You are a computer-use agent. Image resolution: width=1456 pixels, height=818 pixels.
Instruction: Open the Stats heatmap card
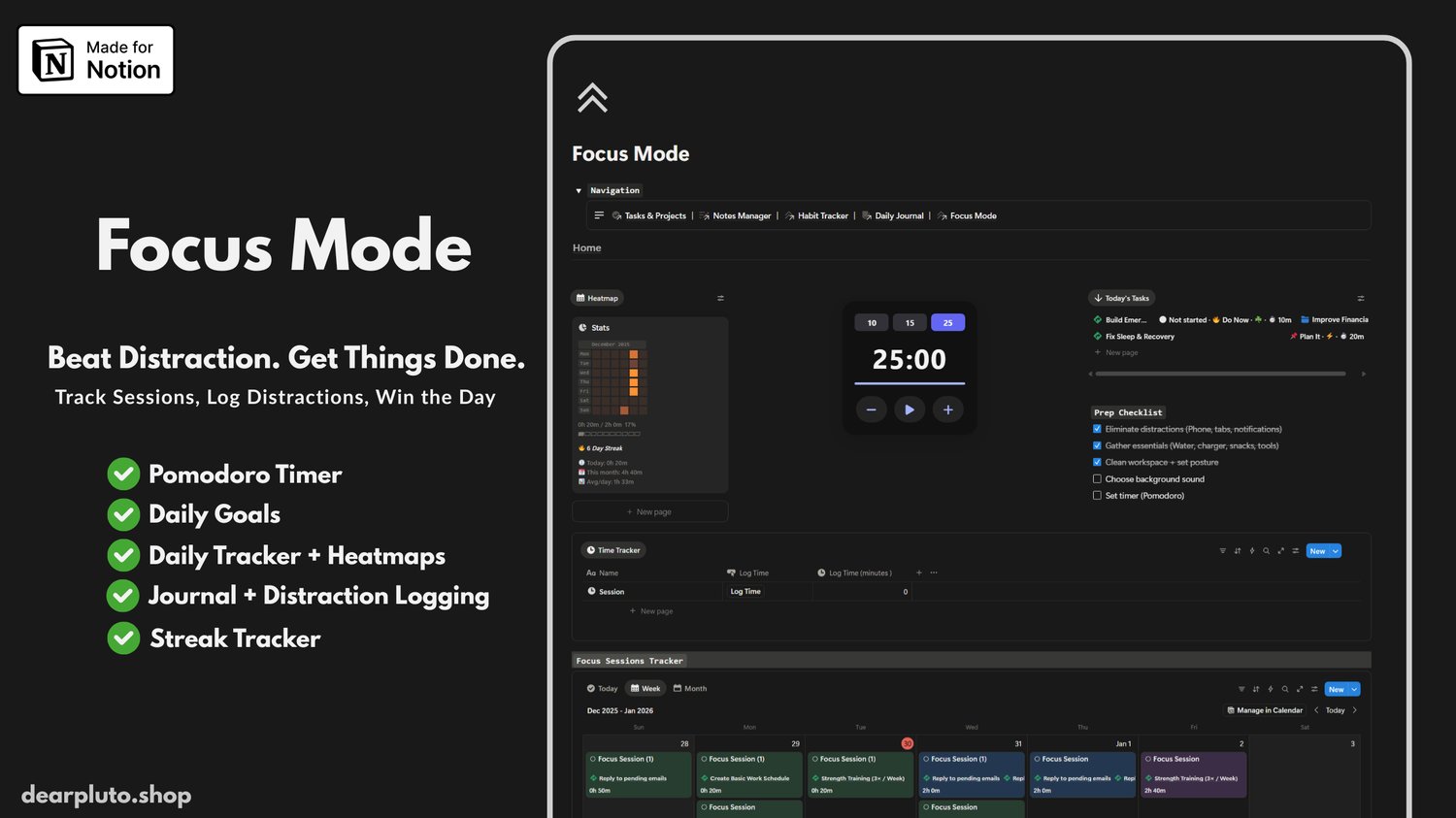(649, 405)
